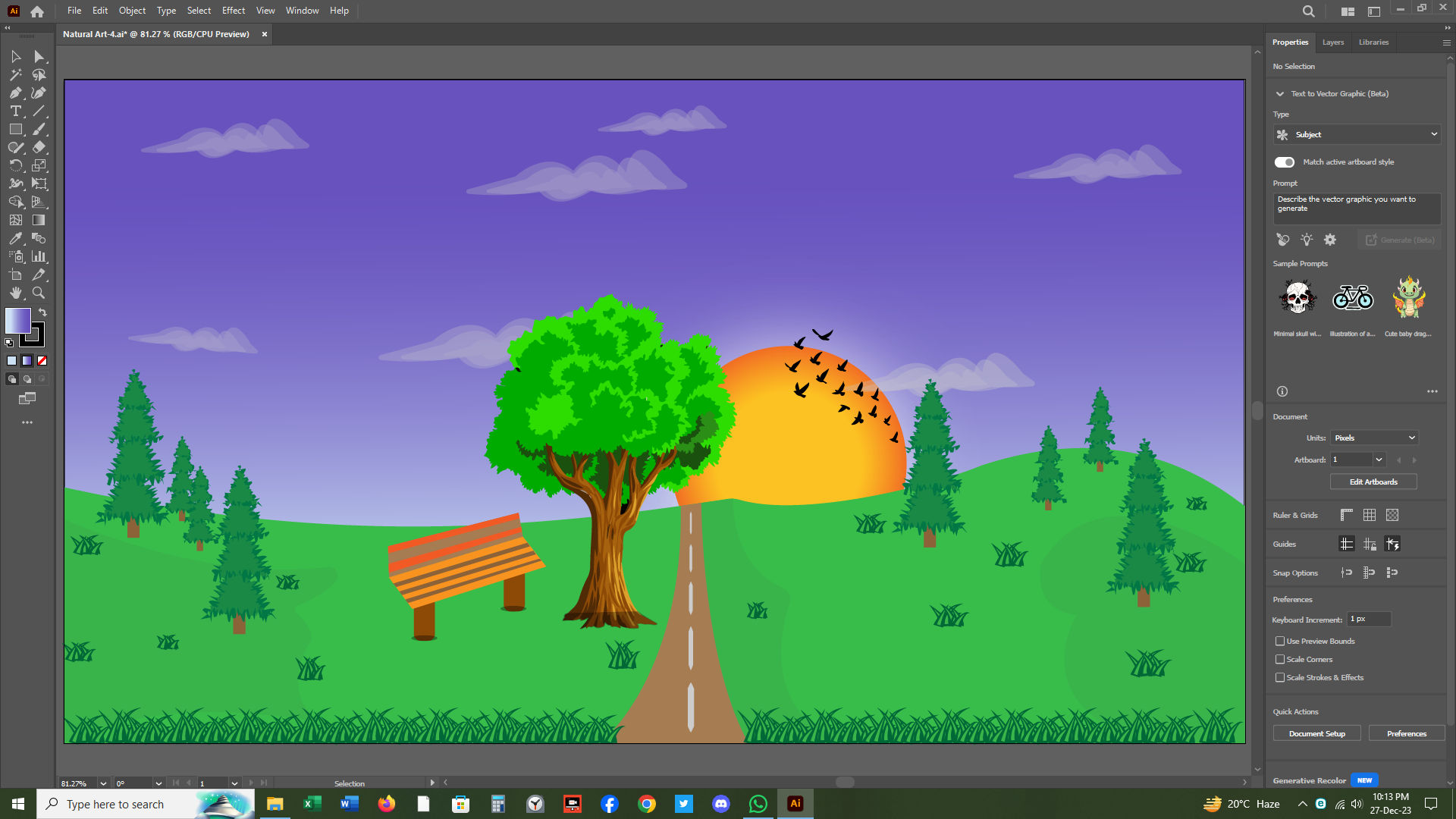Image resolution: width=1456 pixels, height=819 pixels.
Task: Switch to the Layers tab
Action: pos(1333,42)
